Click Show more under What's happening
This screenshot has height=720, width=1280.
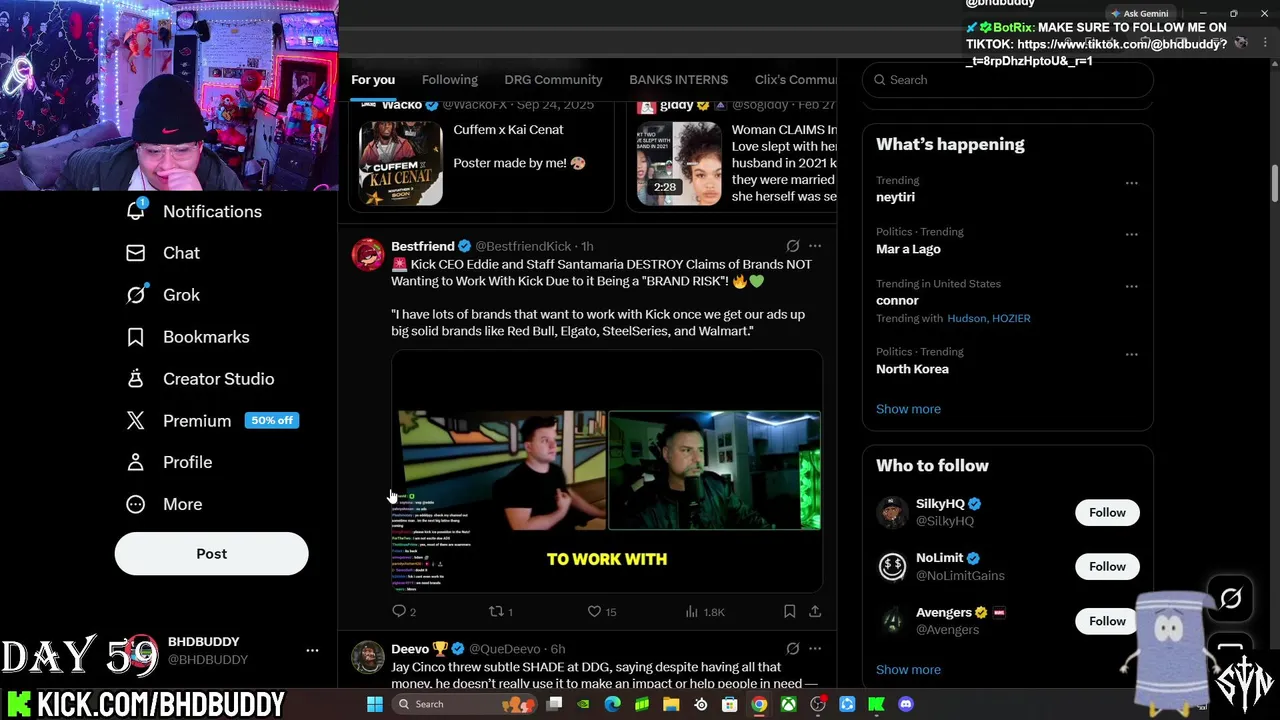(908, 409)
